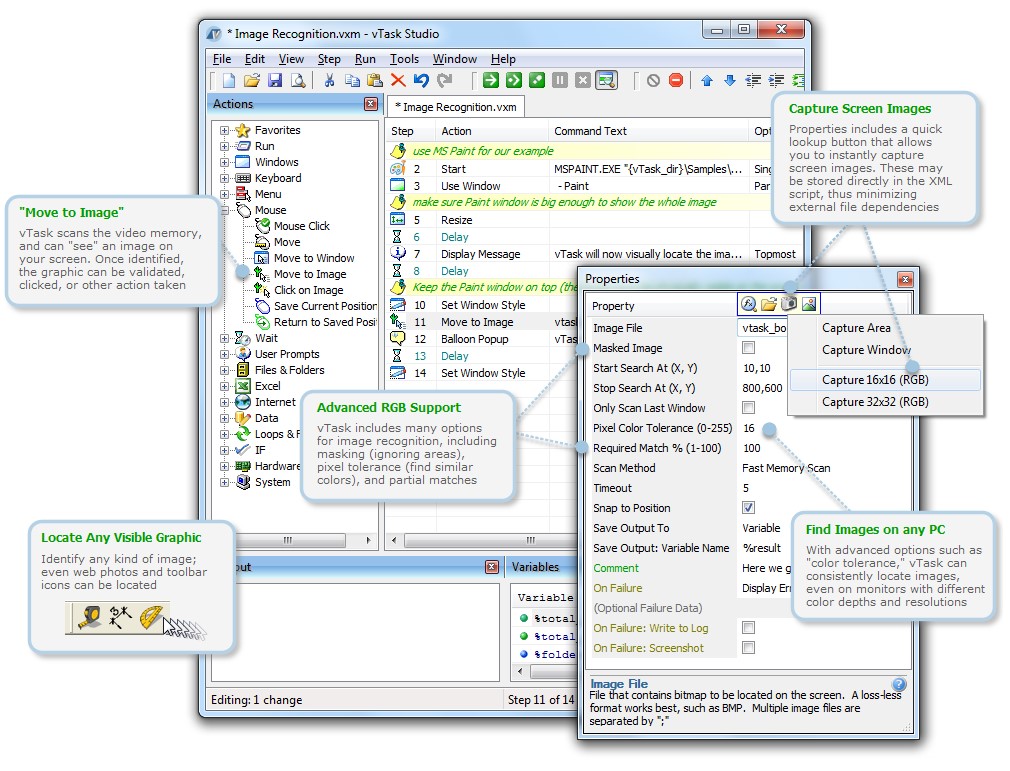
Task: Select Move to Image in Actions tree
Action: pos(310,274)
